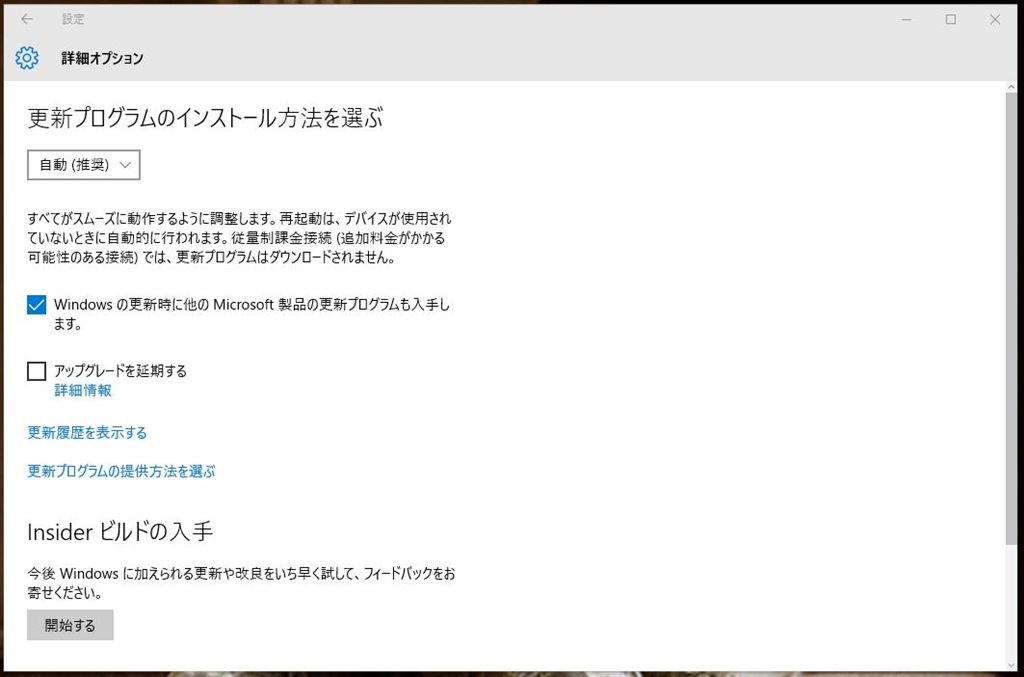Image resolution: width=1024 pixels, height=677 pixels.
Task: Close the settings window
Action: (995, 20)
